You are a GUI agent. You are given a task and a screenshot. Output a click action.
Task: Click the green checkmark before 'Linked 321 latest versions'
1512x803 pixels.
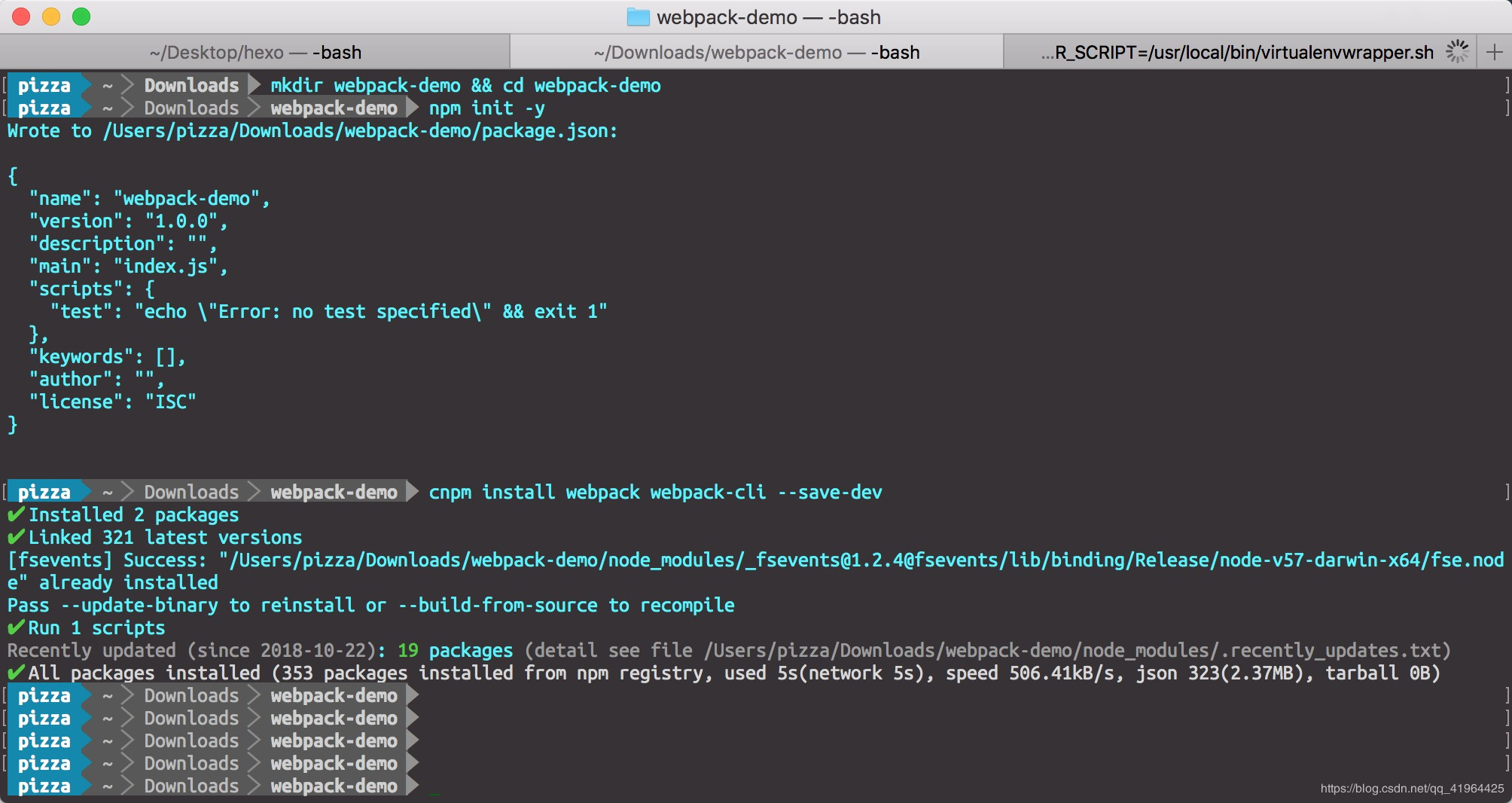pos(16,537)
